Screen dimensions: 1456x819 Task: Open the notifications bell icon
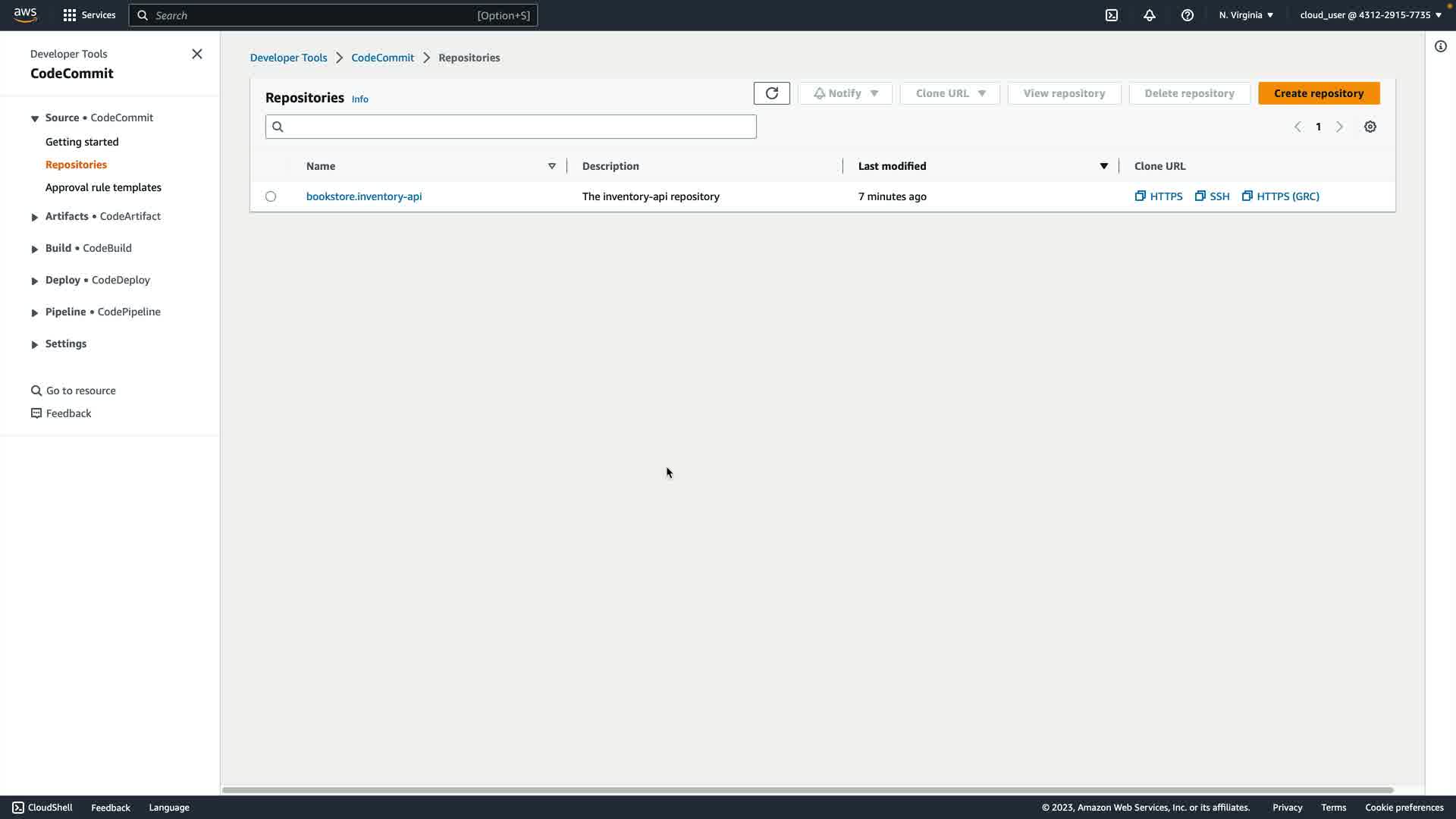click(1149, 15)
